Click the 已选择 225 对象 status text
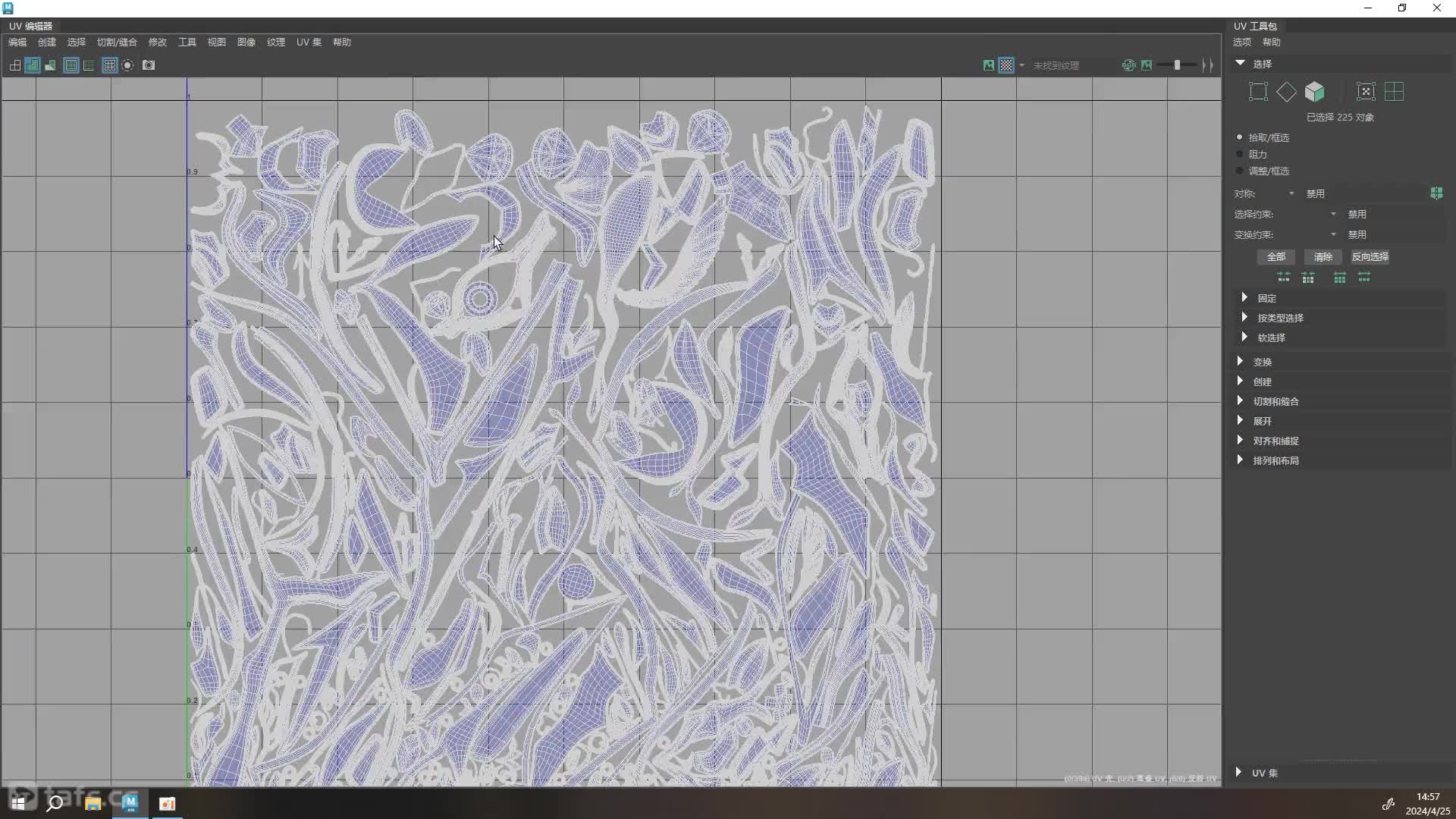The width and height of the screenshot is (1456, 819). (1340, 118)
